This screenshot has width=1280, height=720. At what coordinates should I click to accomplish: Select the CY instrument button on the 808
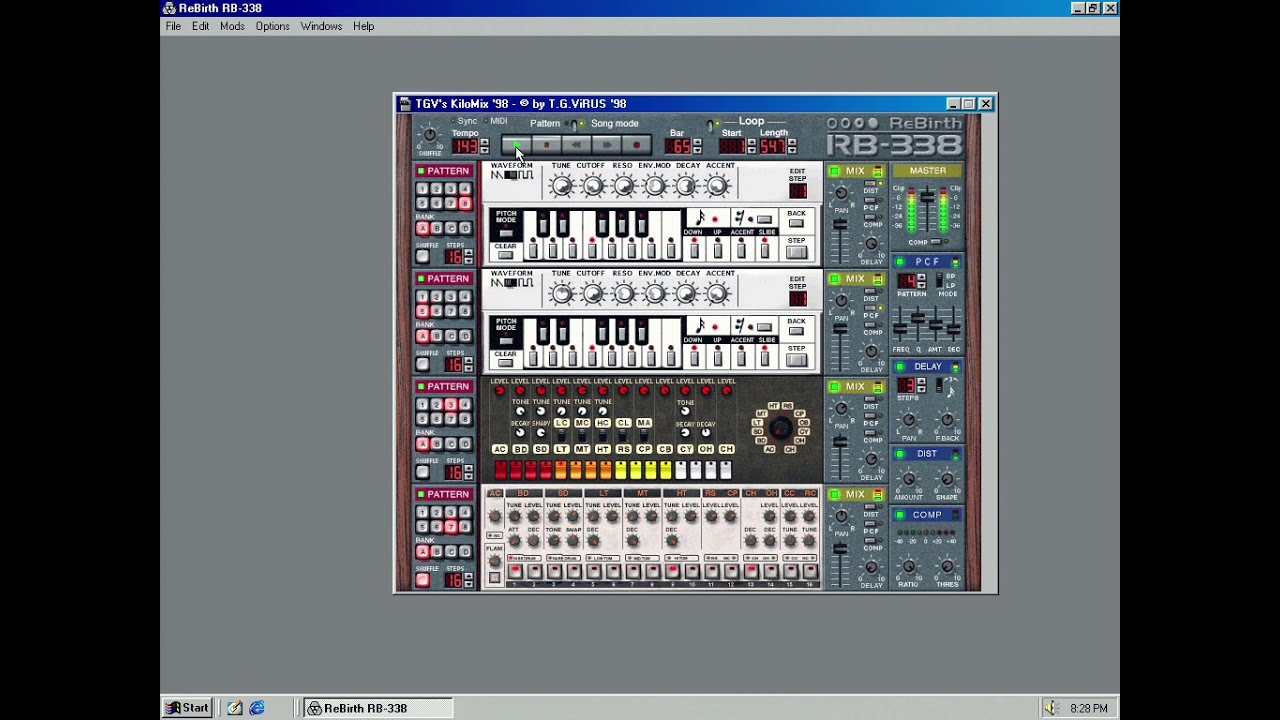pyautogui.click(x=685, y=449)
